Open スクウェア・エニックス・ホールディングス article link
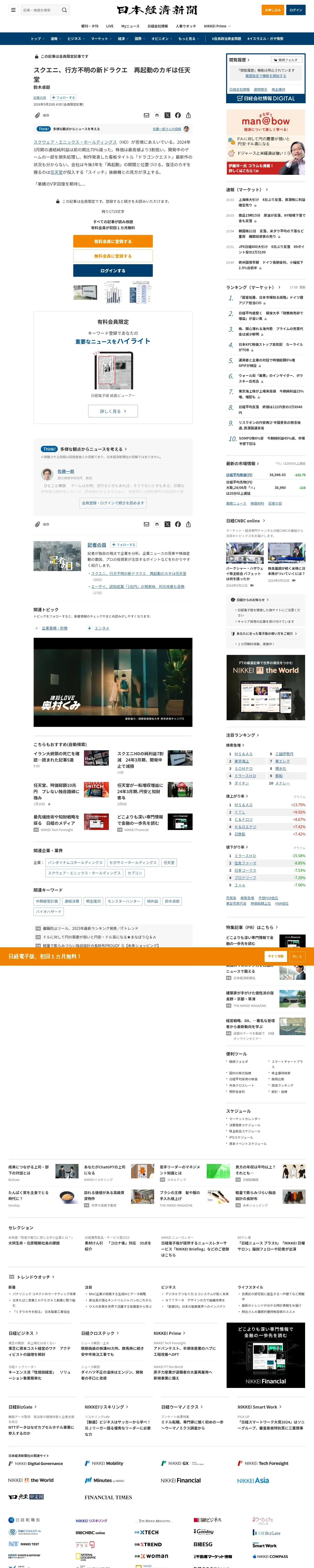314x1568 pixels. 75,142
